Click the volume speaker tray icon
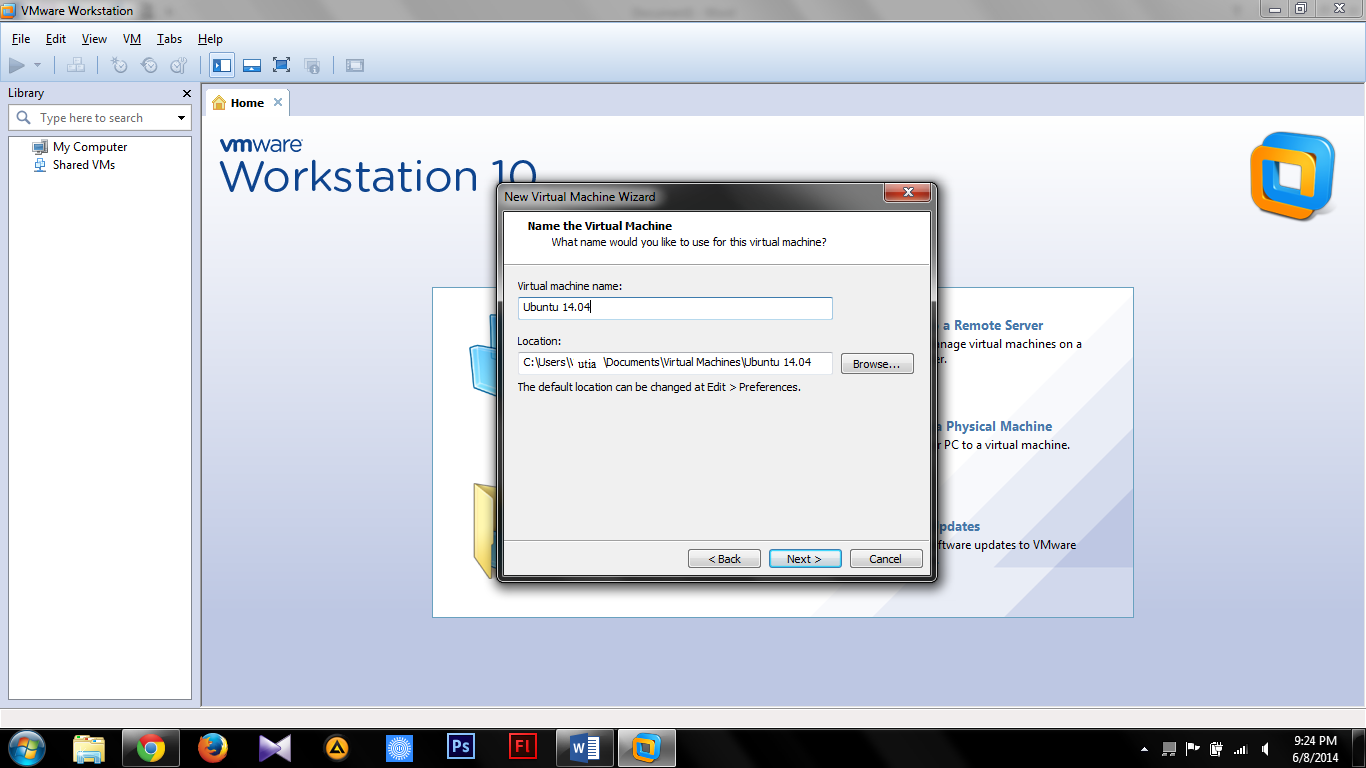Screen dimensions: 1366x768 point(1266,749)
